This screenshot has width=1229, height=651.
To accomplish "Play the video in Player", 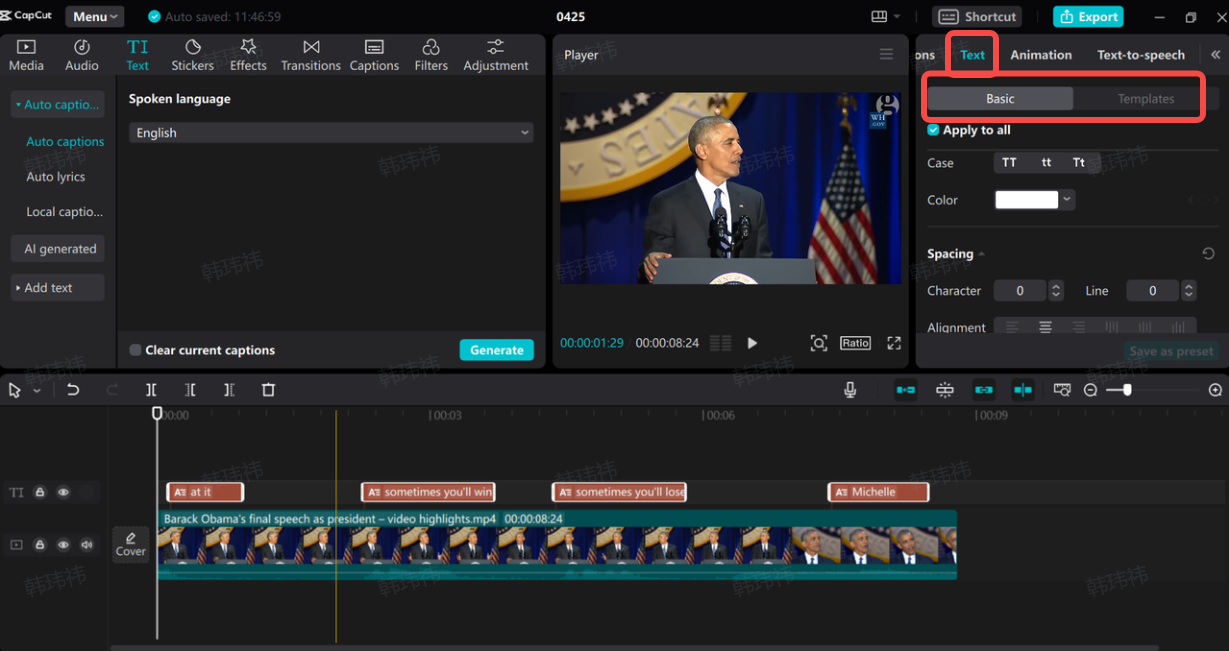I will coord(752,343).
